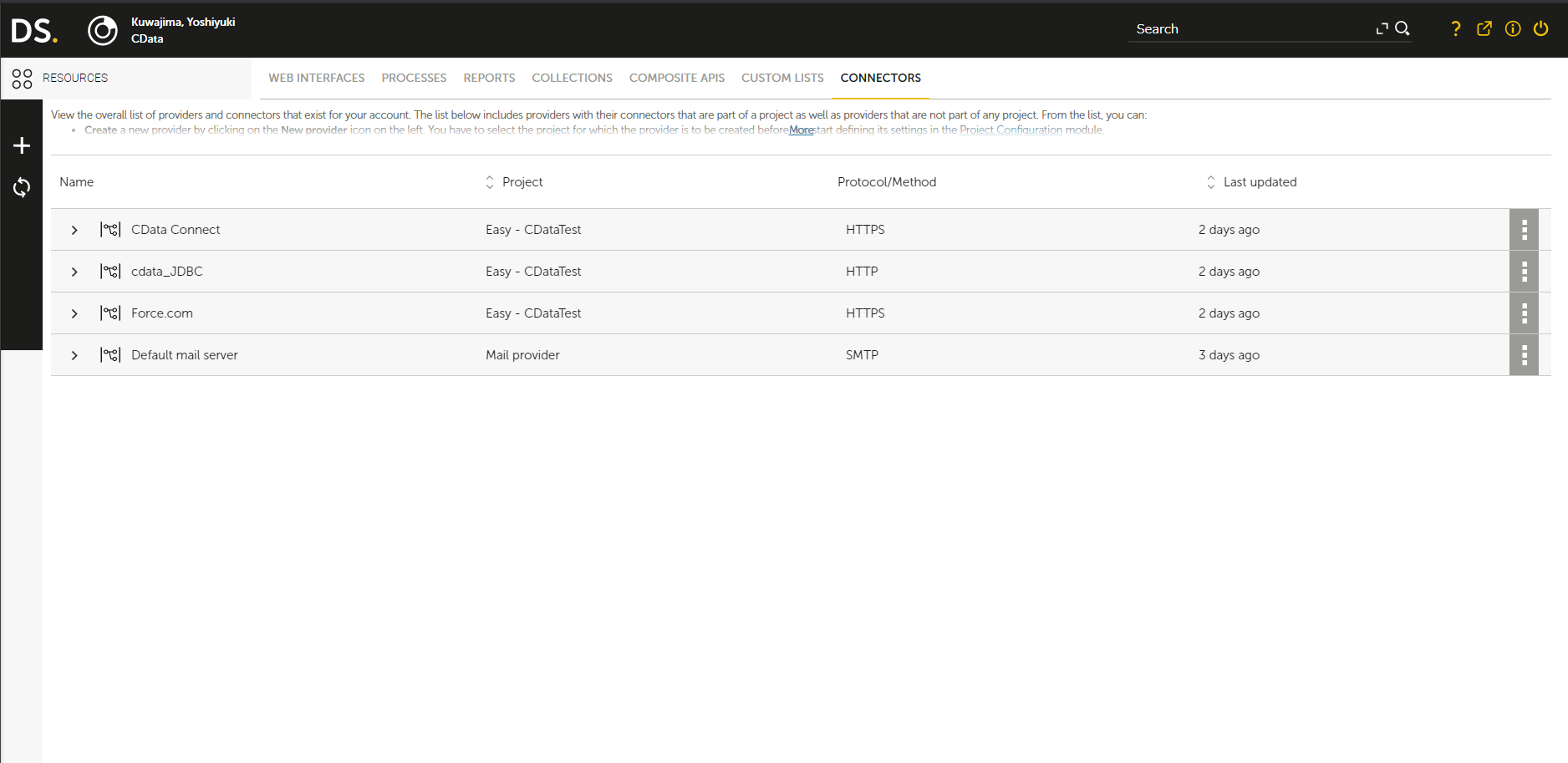Open the Project Configuration link
This screenshot has width=1568, height=763.
tap(1011, 130)
